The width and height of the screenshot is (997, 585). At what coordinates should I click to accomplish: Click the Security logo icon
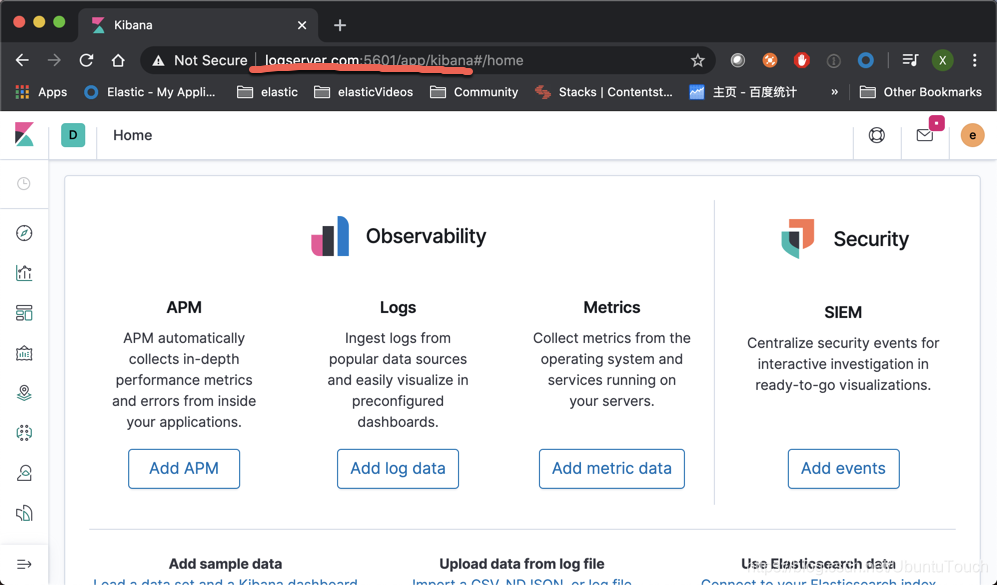797,238
